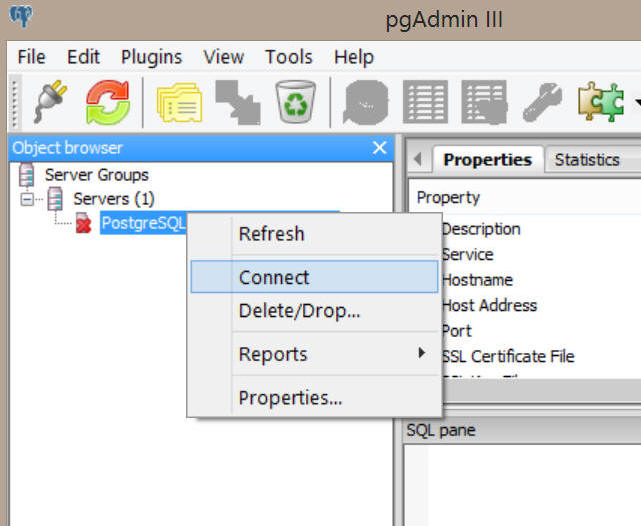
Task: Click the left tab scroll arrow
Action: click(x=418, y=159)
